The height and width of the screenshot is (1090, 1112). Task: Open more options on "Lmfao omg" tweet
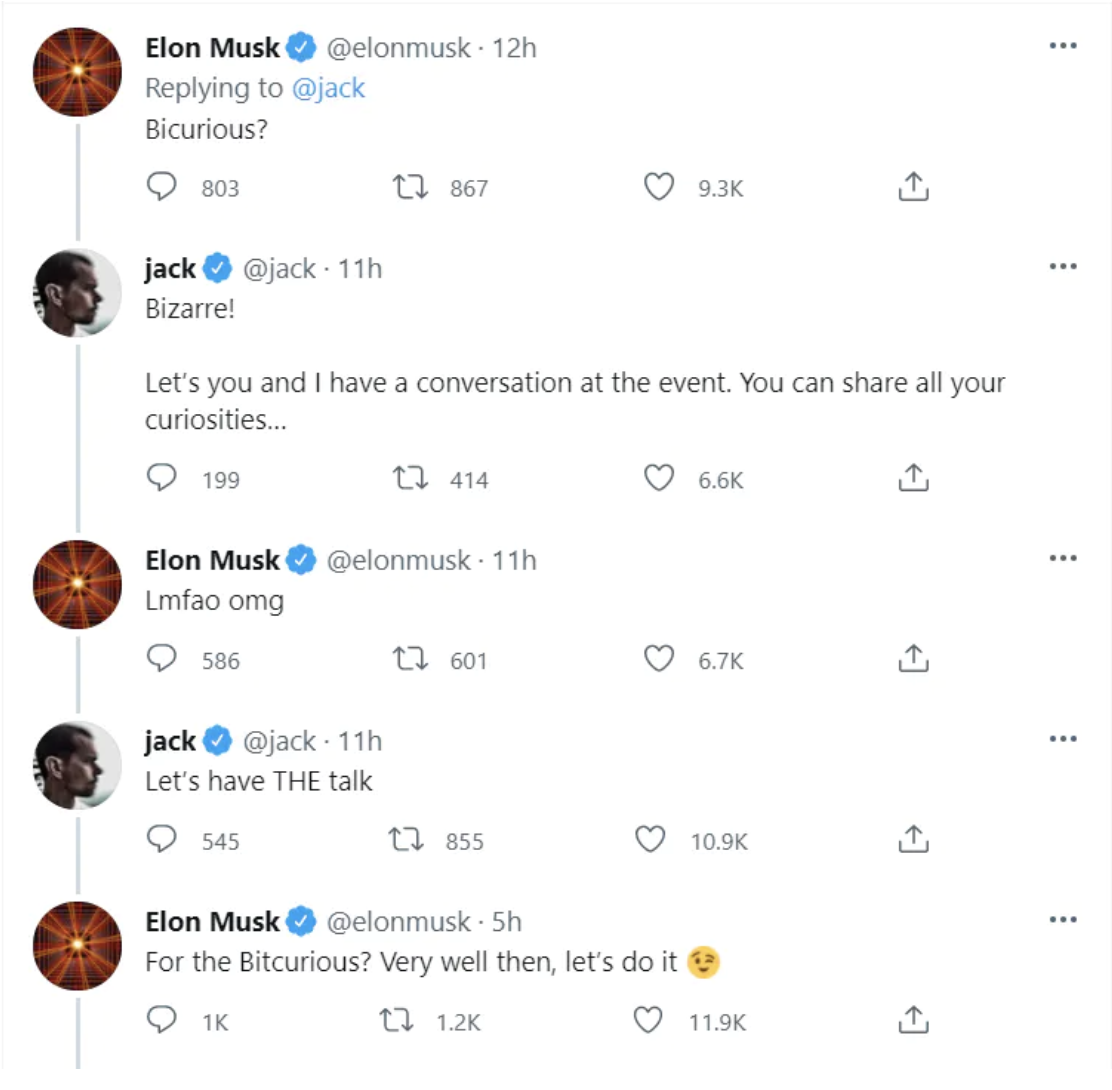coord(1063,559)
